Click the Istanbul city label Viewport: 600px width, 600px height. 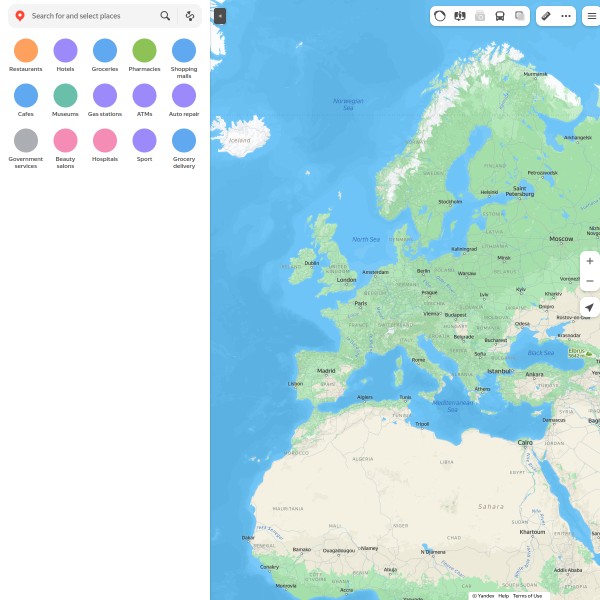coord(499,371)
